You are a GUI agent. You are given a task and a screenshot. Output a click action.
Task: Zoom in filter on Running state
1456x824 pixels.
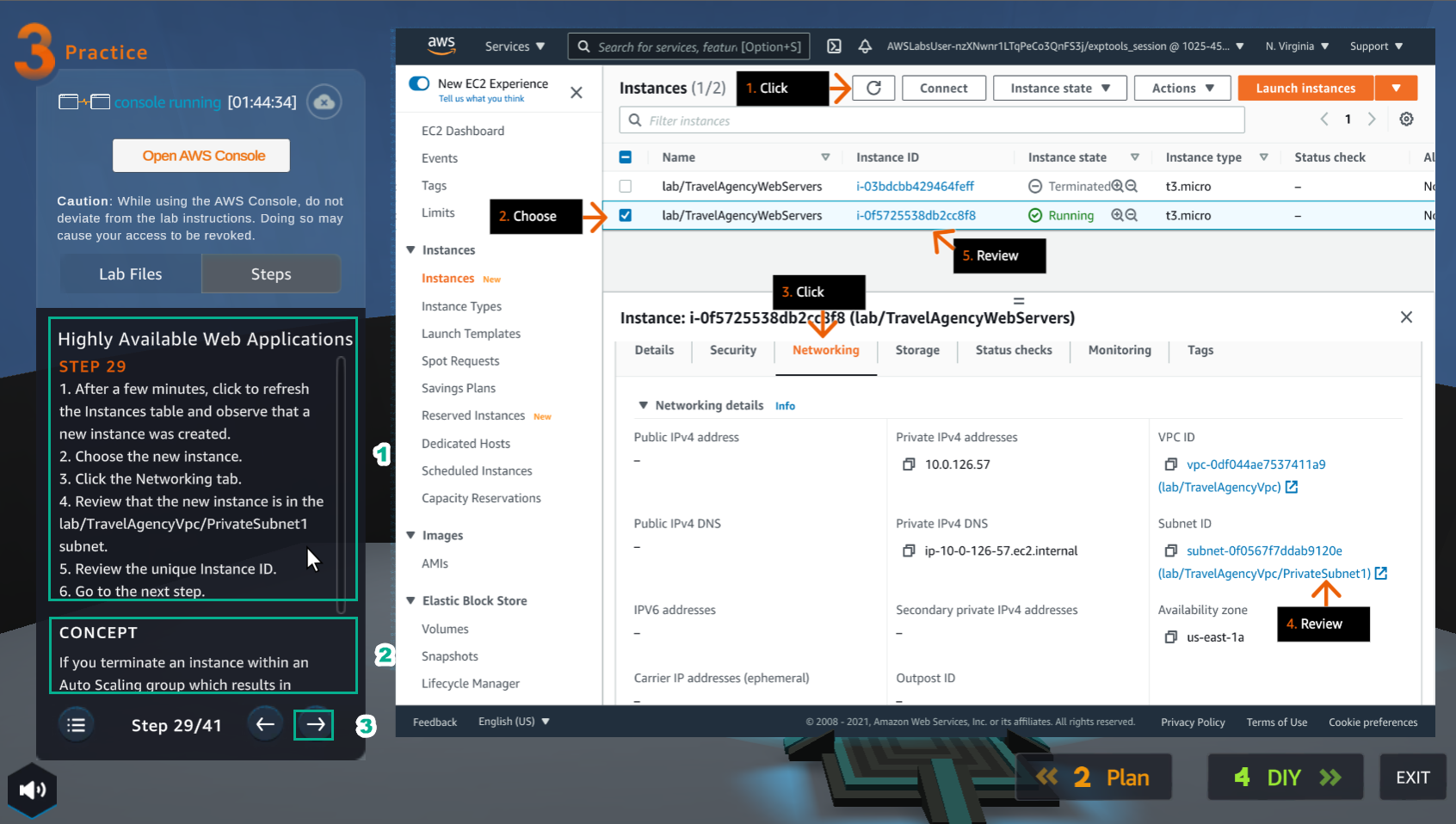point(1117,215)
